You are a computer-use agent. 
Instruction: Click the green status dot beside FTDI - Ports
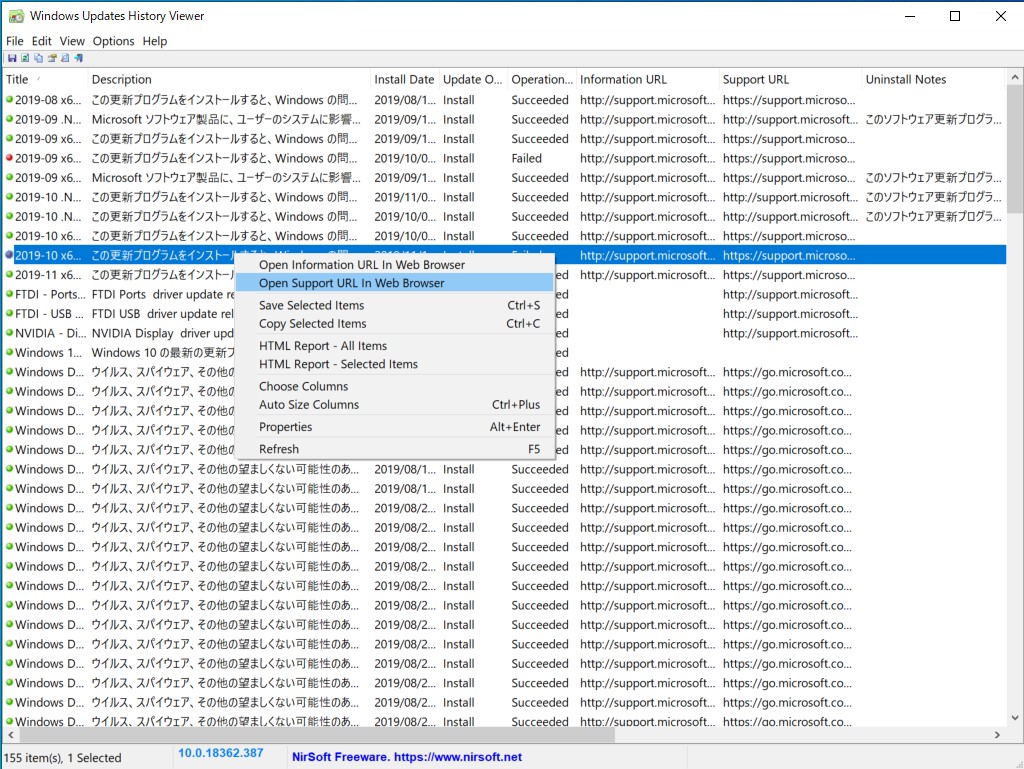8,294
